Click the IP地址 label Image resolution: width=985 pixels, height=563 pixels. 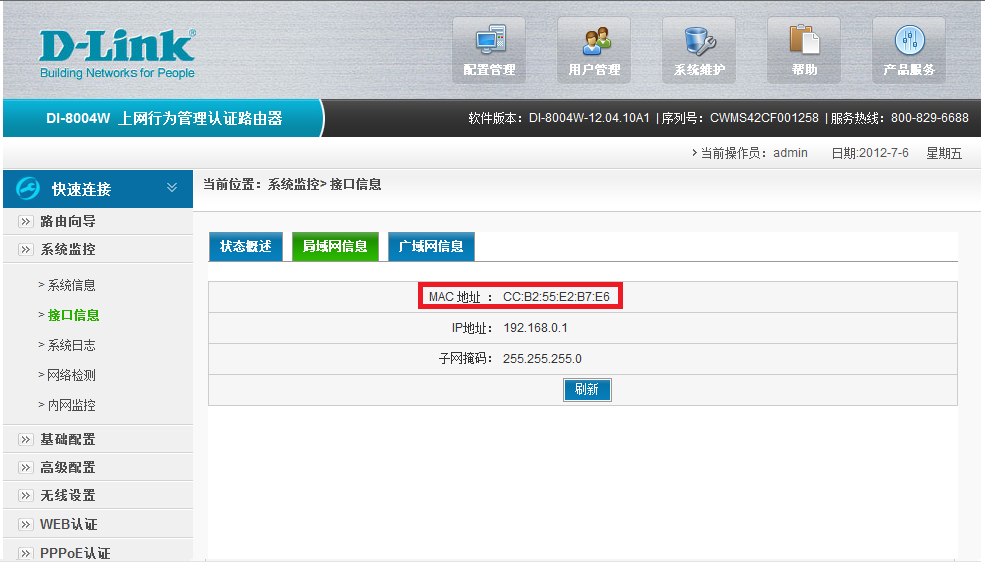click(x=471, y=328)
